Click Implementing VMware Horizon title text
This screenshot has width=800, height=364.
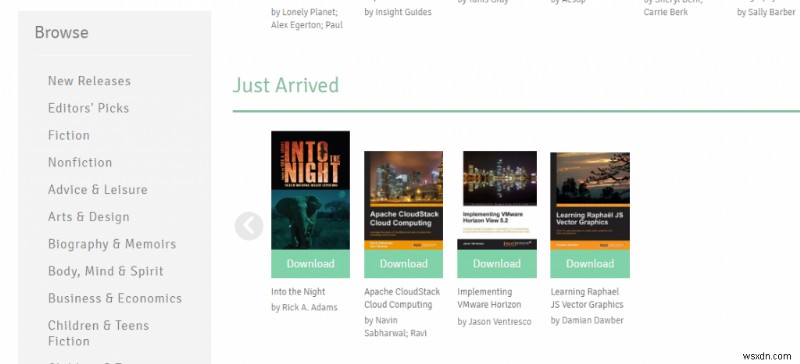pos(489,298)
